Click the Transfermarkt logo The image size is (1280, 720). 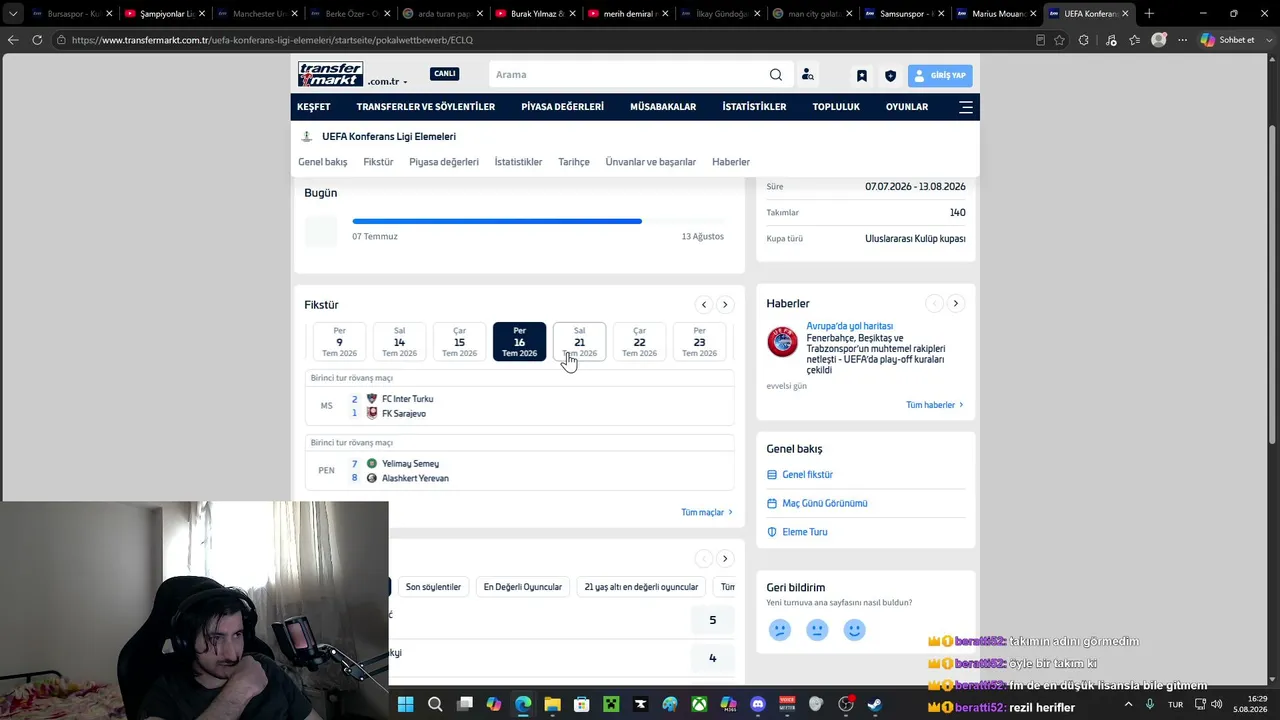pyautogui.click(x=330, y=74)
